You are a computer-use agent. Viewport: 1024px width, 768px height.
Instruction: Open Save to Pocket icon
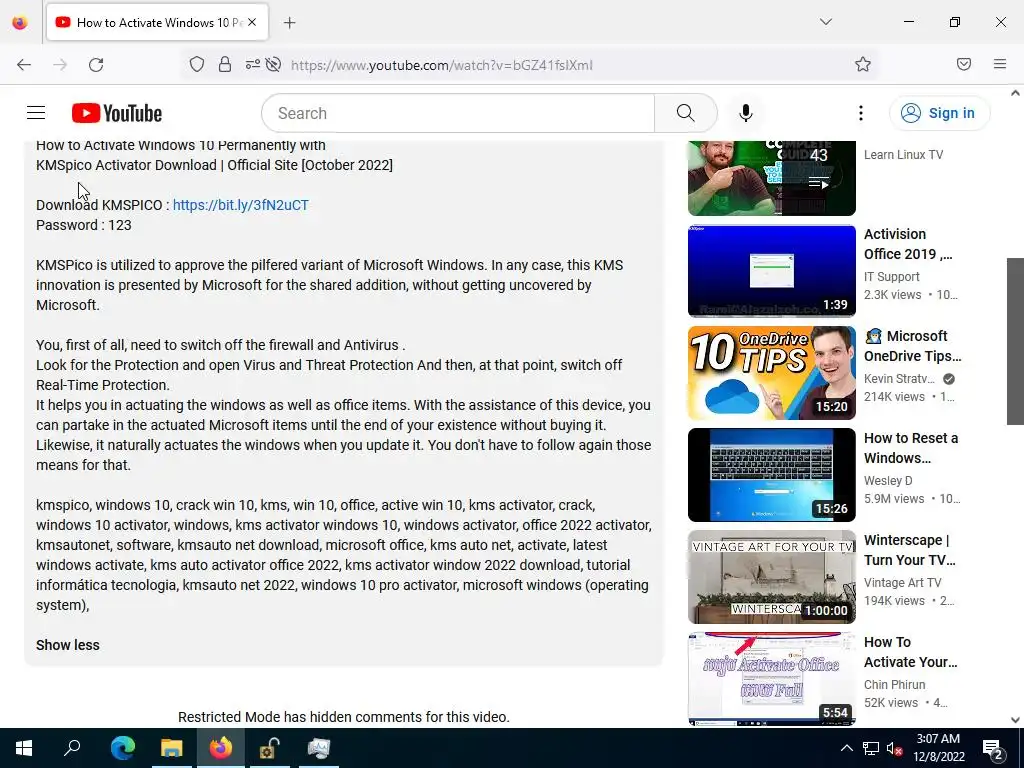(x=963, y=64)
